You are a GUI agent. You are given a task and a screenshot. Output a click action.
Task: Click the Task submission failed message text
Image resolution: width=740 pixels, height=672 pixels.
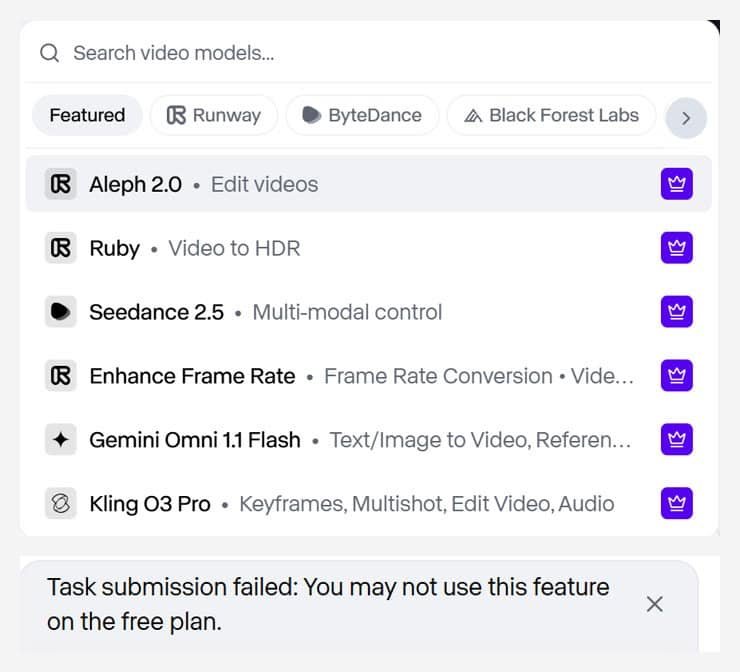[328, 605]
